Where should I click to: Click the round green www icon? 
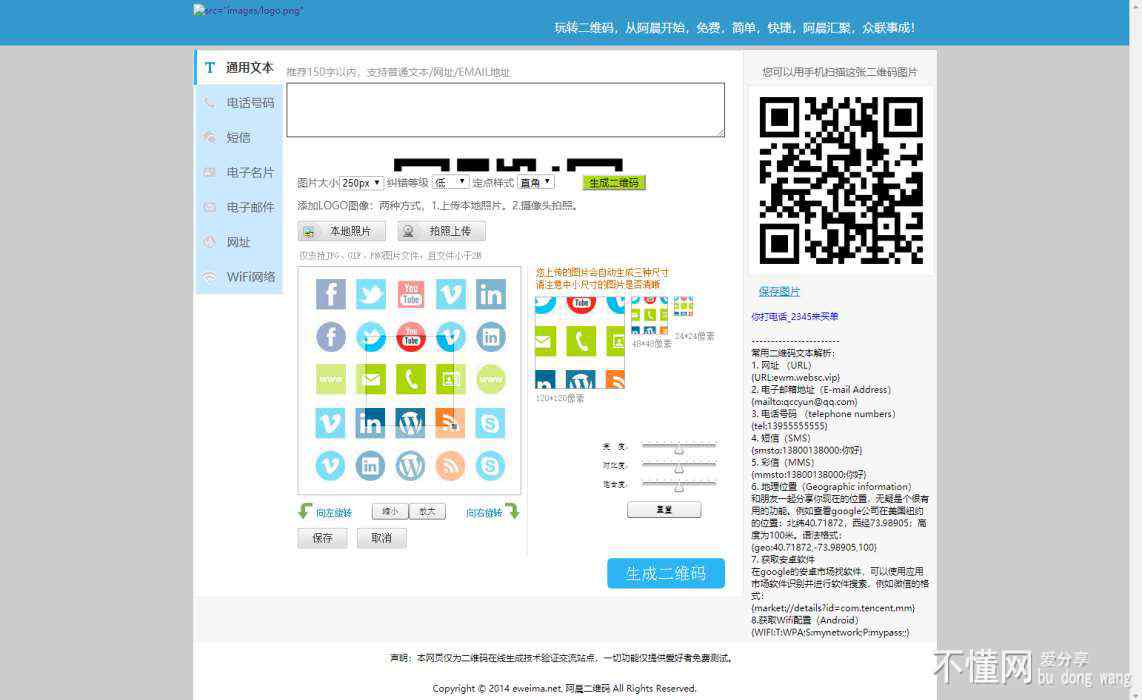coord(491,380)
